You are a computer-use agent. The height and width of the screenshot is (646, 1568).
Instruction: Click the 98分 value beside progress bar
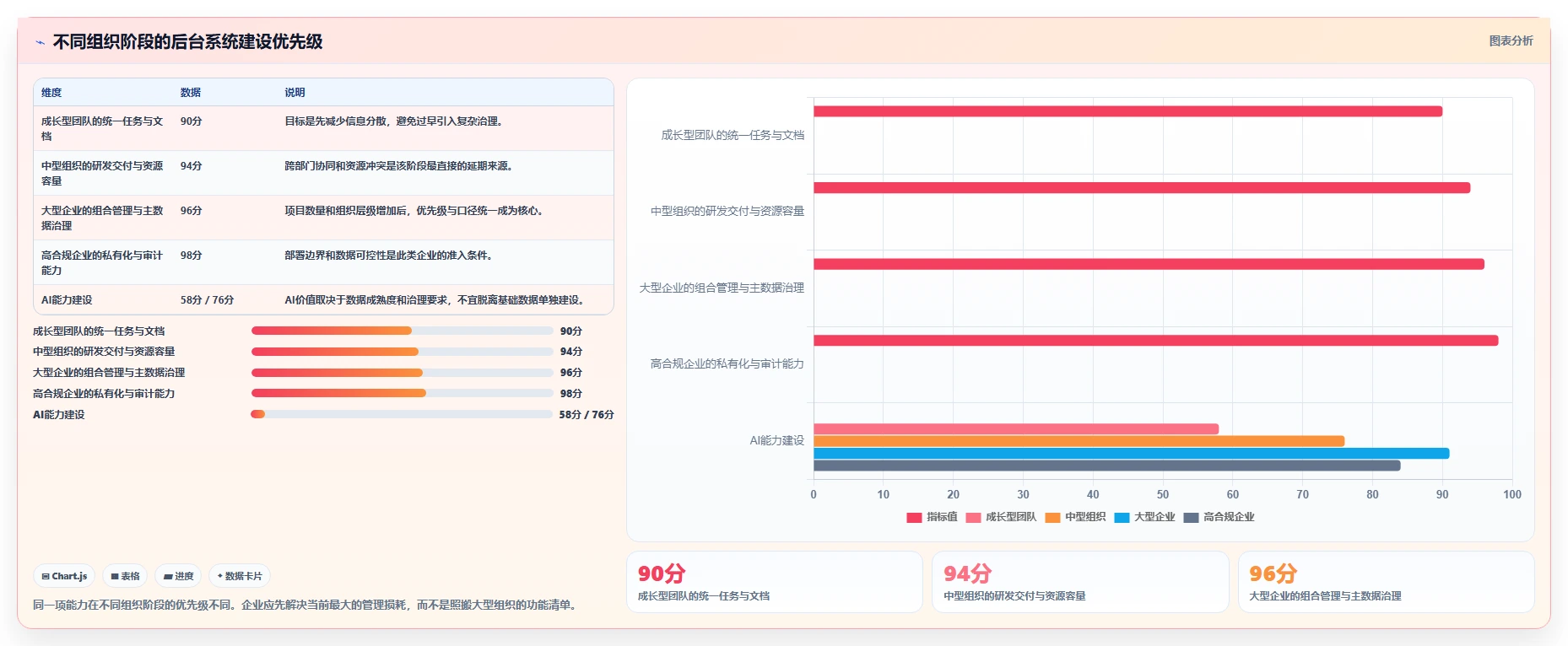pos(571,394)
